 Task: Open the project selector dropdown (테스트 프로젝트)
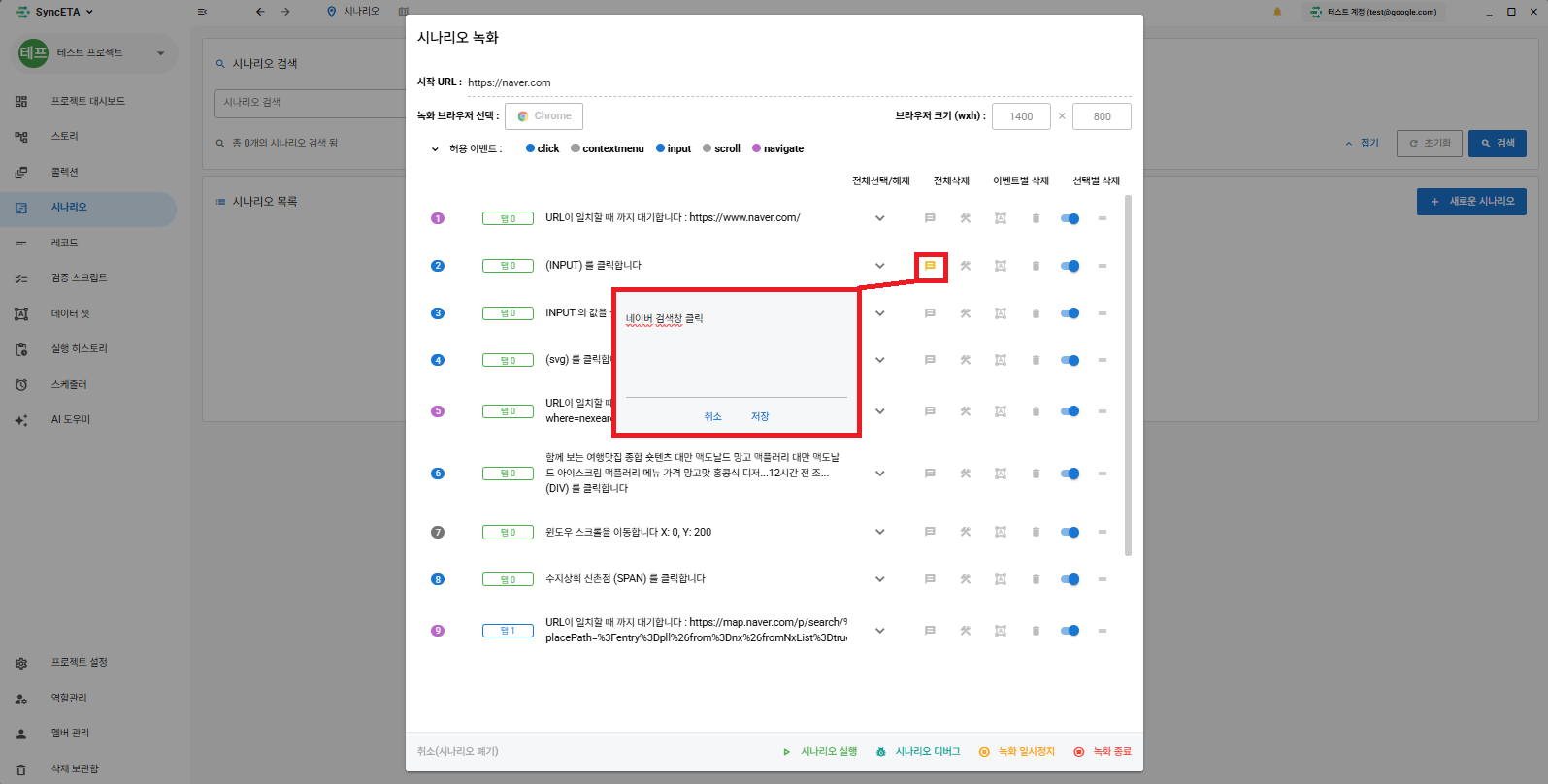95,52
